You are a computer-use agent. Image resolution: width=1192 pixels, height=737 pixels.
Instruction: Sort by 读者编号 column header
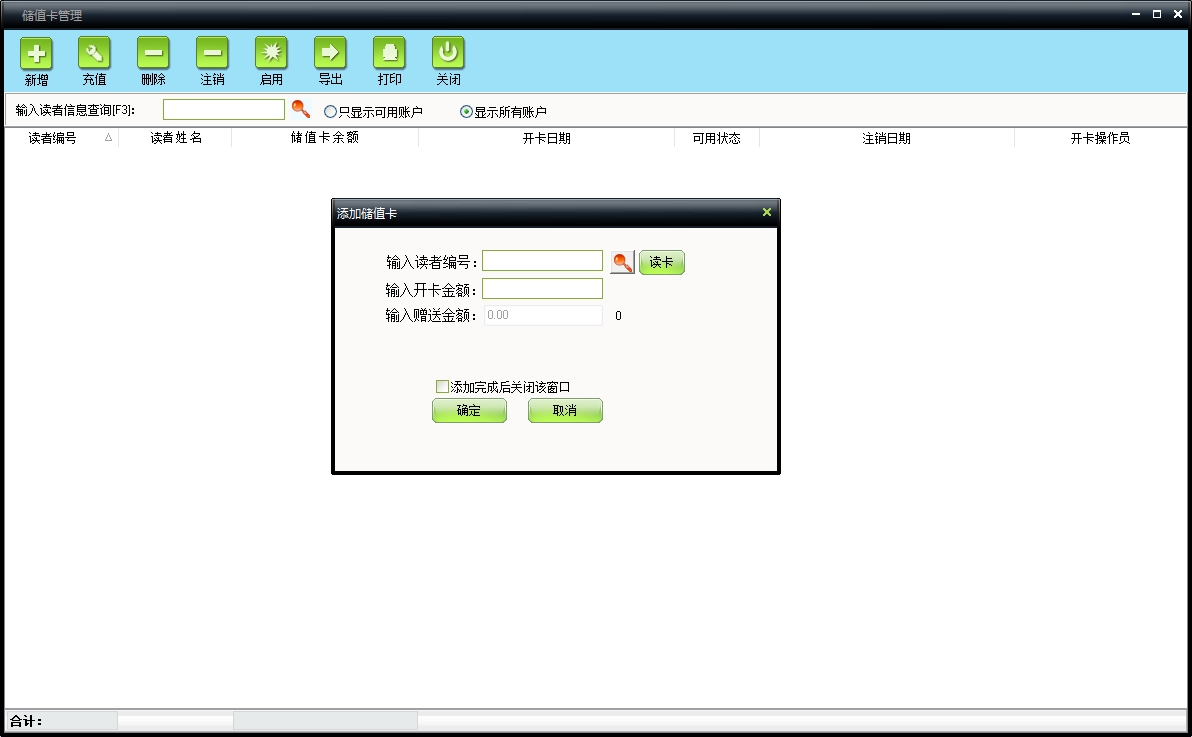click(x=53, y=138)
